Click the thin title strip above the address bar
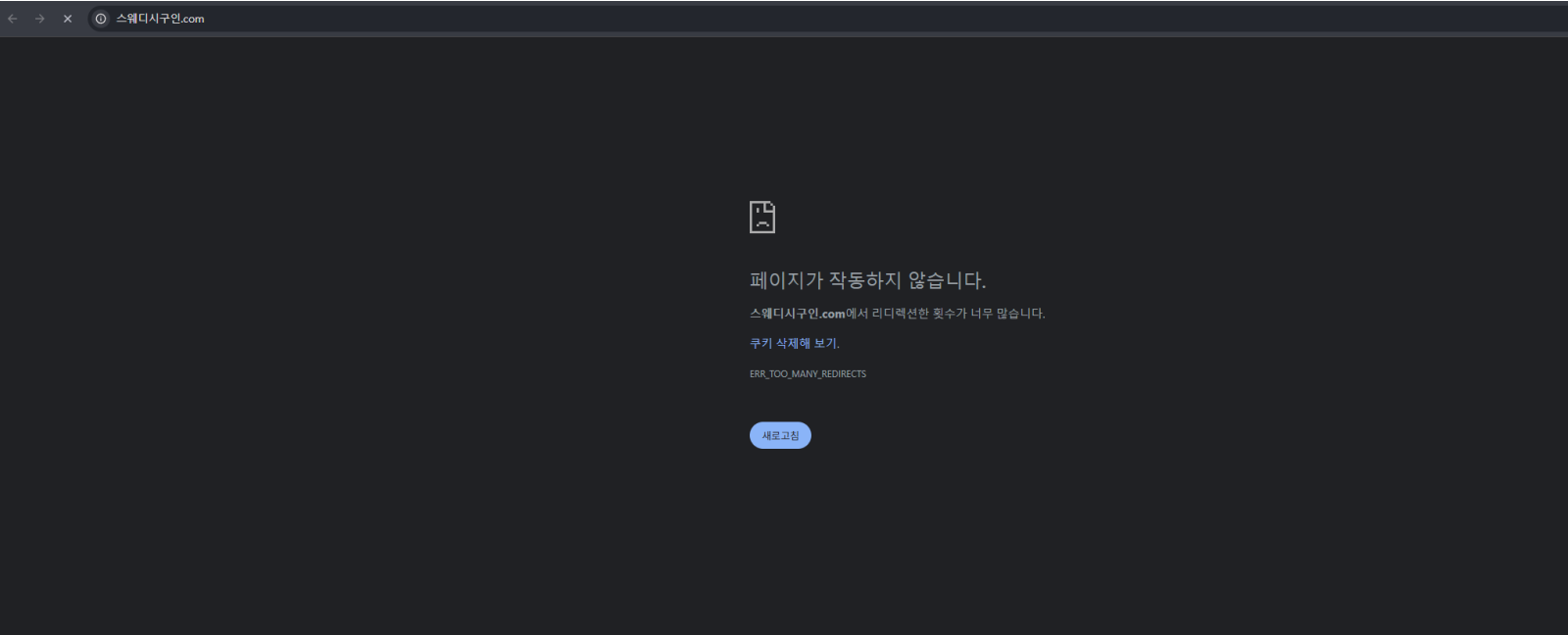The image size is (1568, 635). tap(784, 2)
